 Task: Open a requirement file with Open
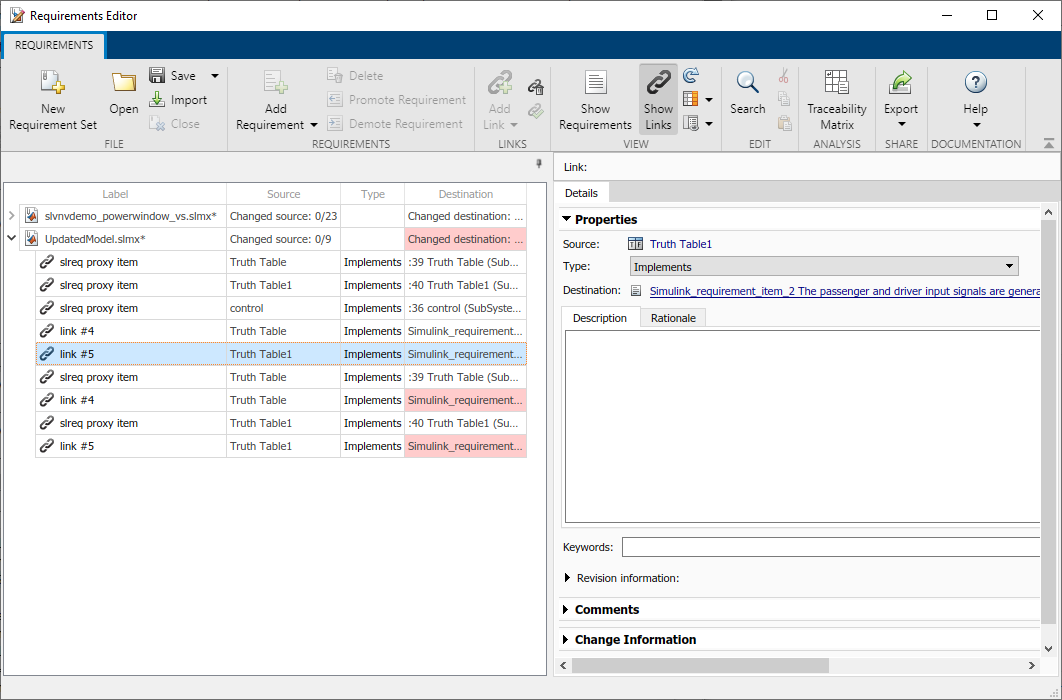[x=124, y=92]
